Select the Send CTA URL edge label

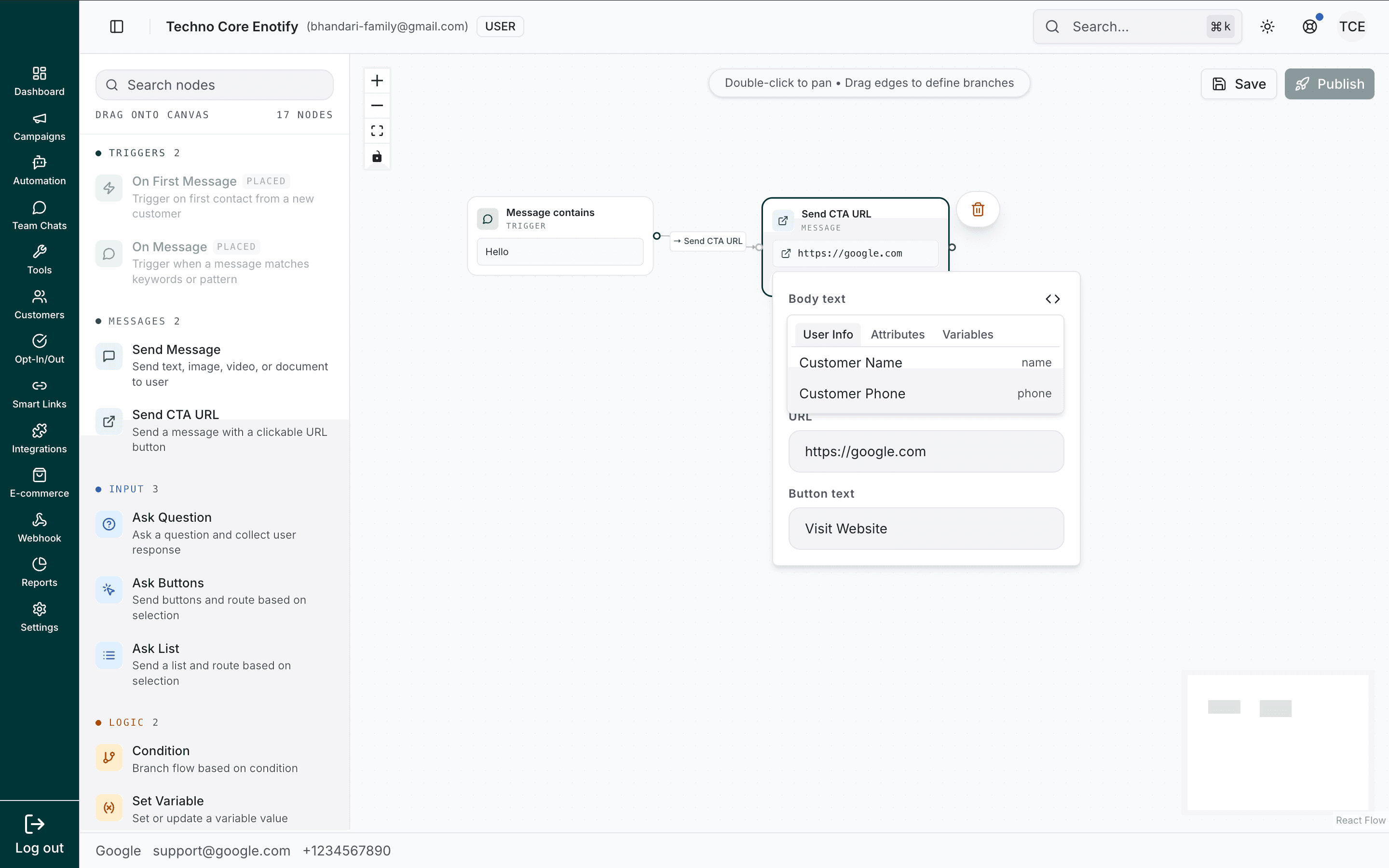(x=708, y=241)
